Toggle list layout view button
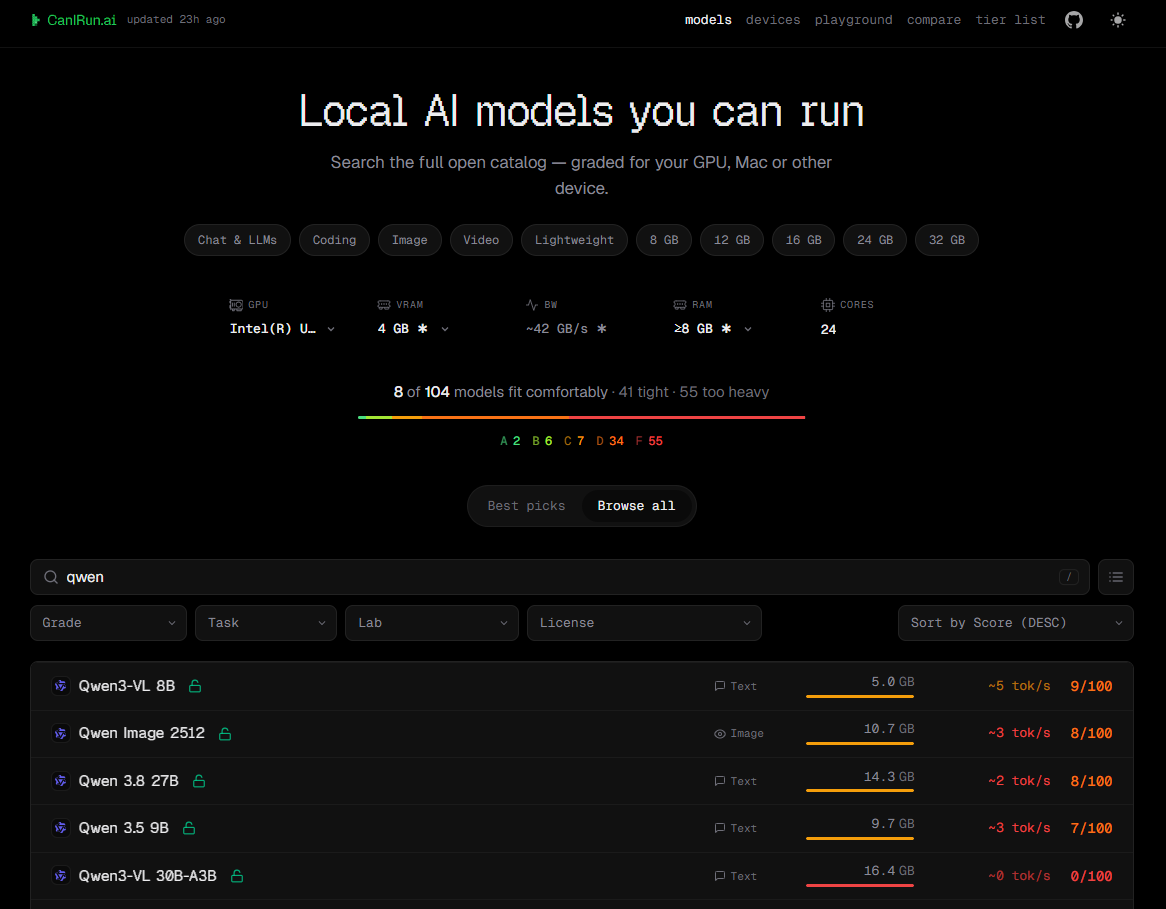 click(x=1115, y=577)
